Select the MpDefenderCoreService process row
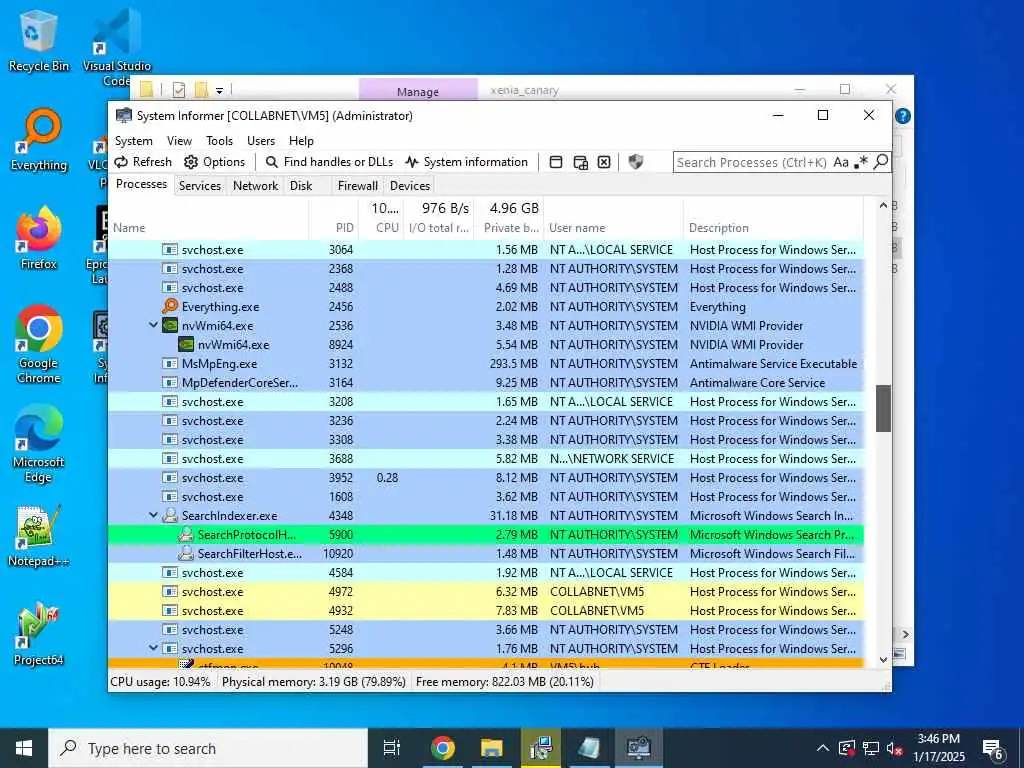This screenshot has width=1024, height=768. tap(486, 383)
